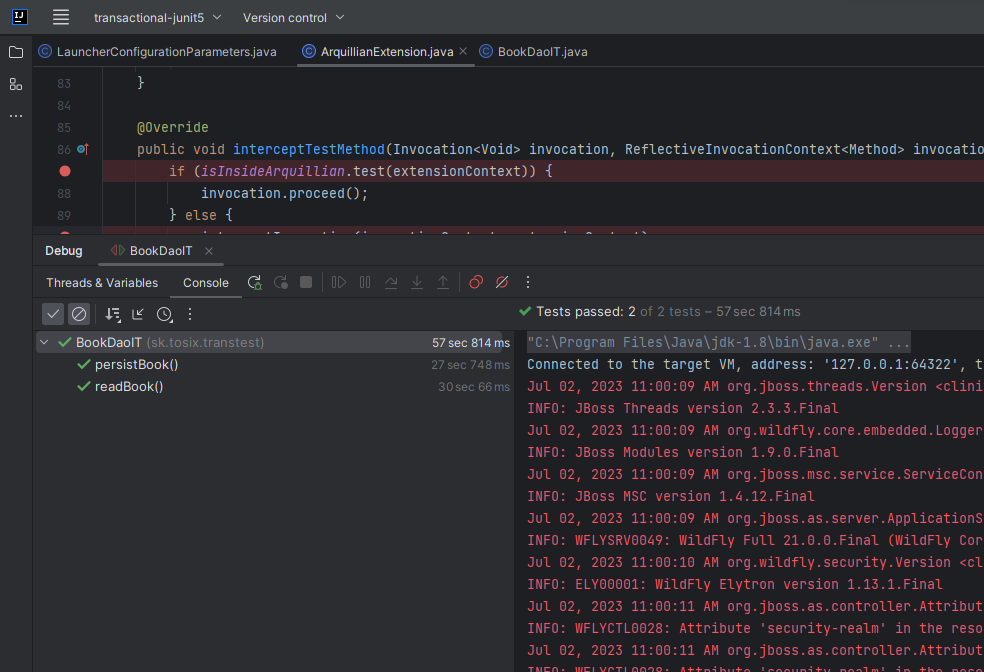
Task: Open the main hamburger menu
Action: pos(60,17)
